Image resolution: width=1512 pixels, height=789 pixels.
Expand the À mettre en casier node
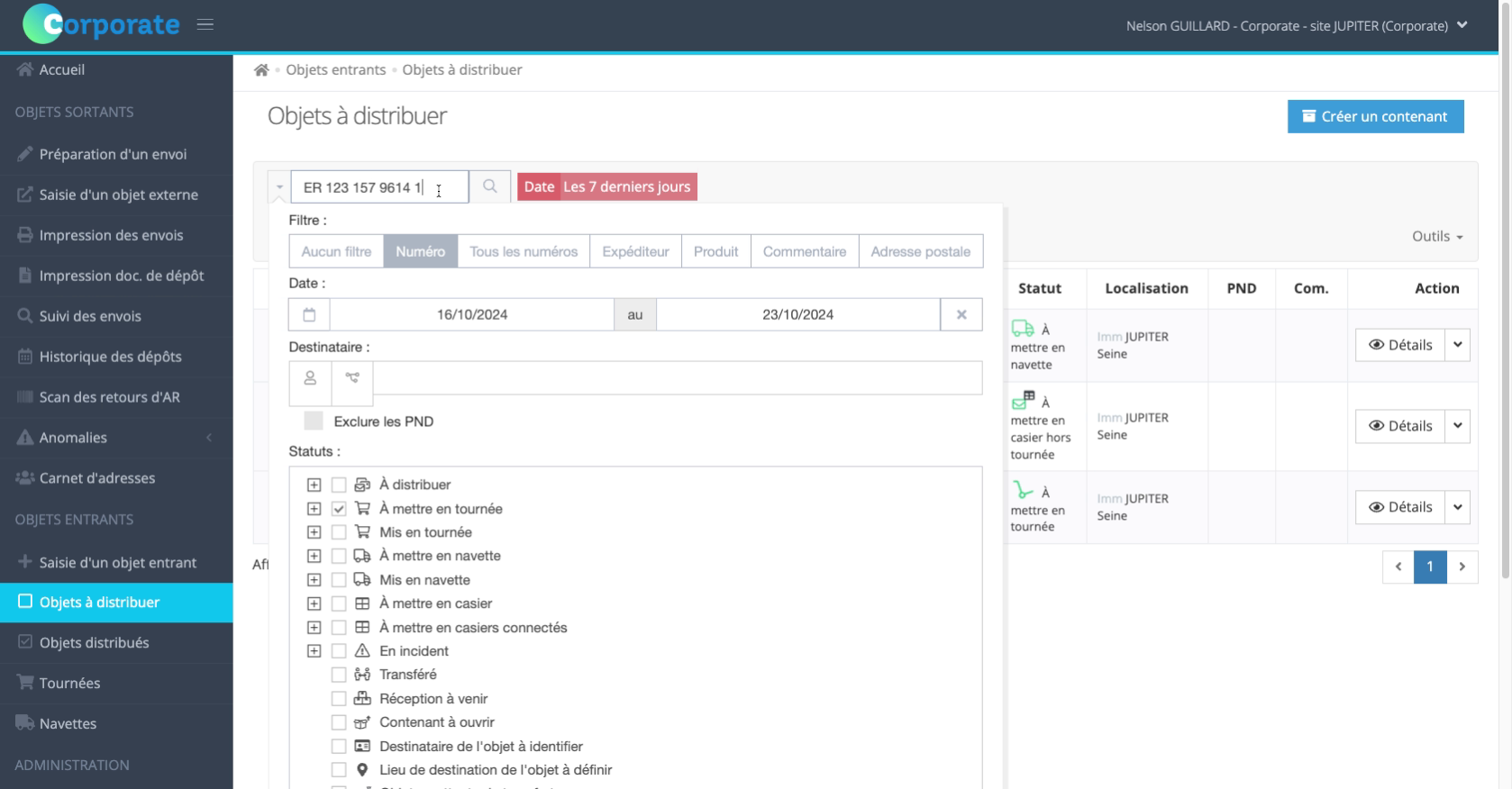pos(314,603)
